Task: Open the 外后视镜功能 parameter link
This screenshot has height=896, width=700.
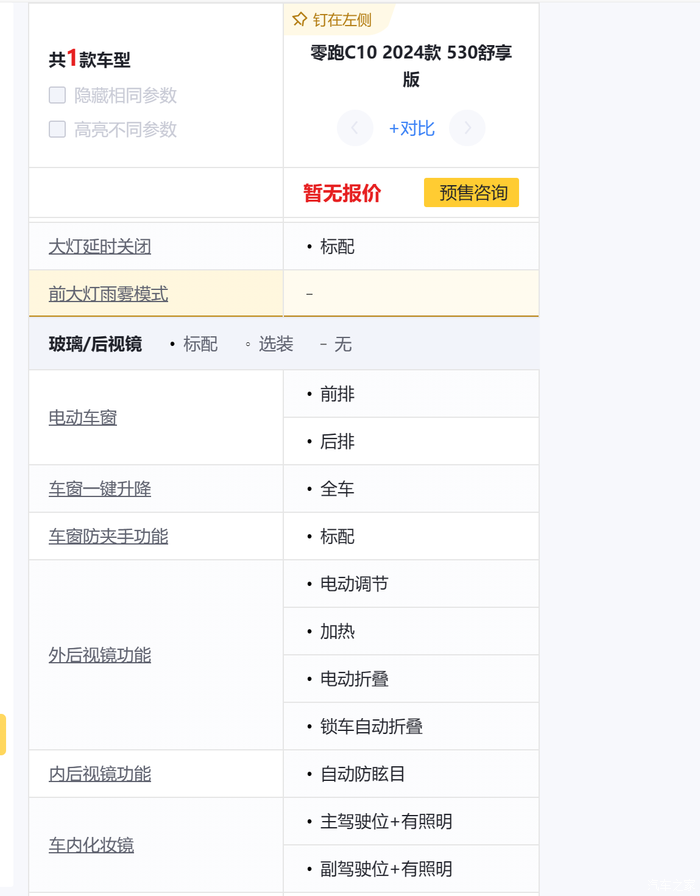Action: [100, 655]
